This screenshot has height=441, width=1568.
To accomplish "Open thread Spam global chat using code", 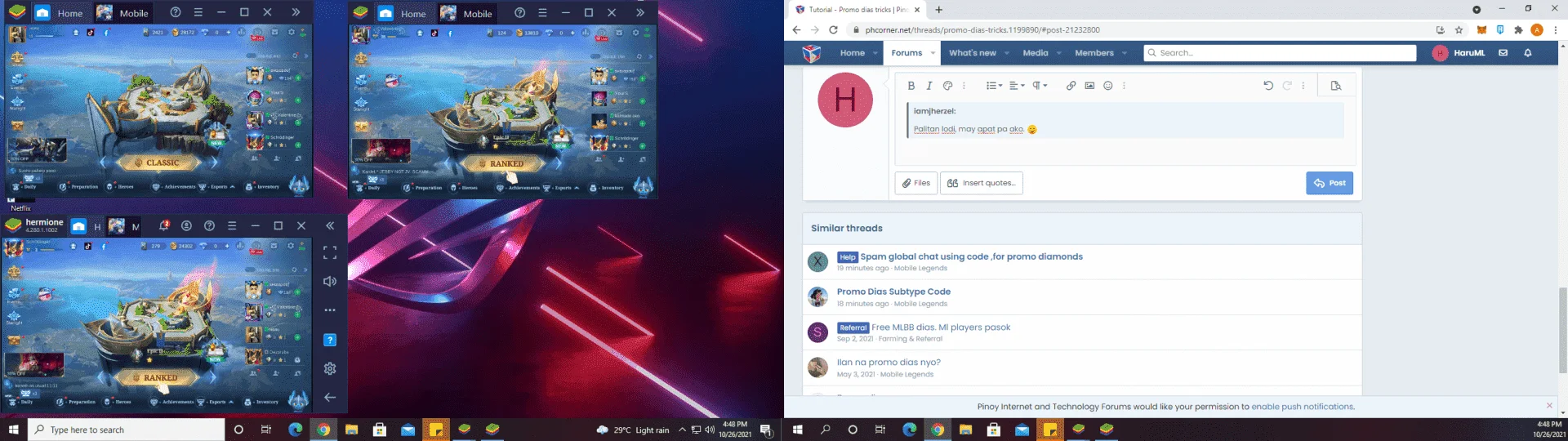I will click(x=971, y=256).
